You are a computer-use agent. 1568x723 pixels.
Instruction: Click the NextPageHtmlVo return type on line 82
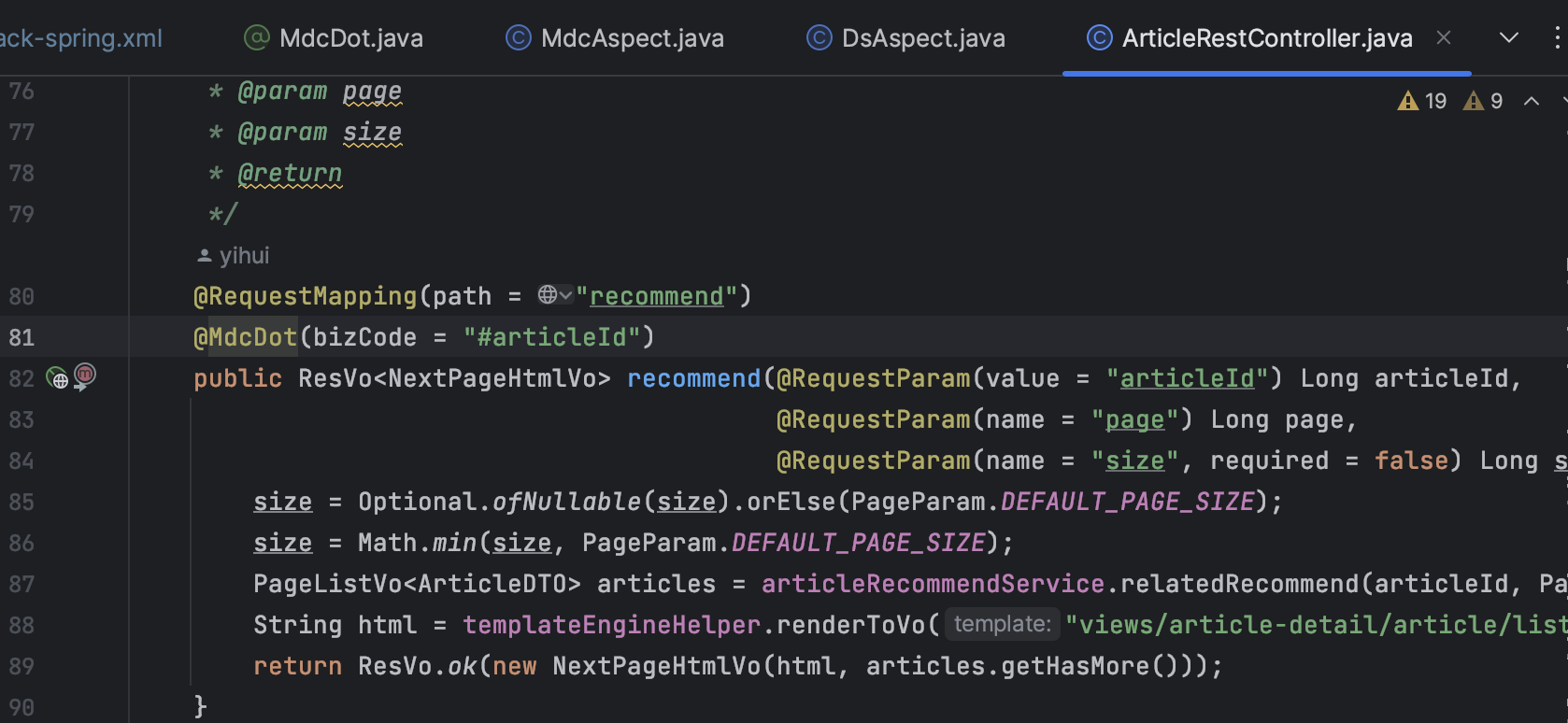click(x=492, y=378)
